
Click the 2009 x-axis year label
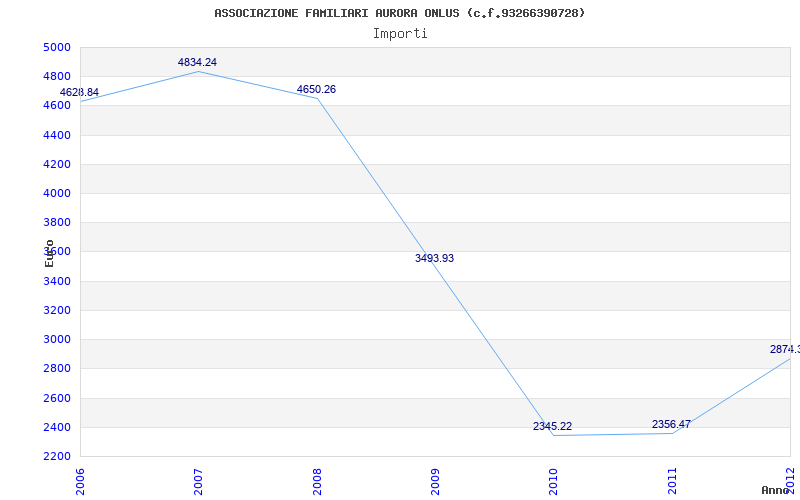click(435, 482)
